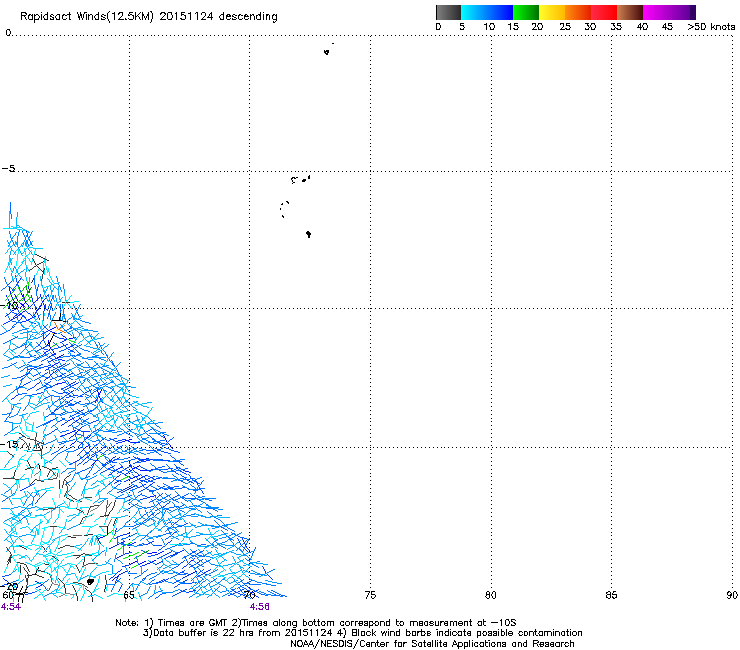Click the latitude label '-10'
Image resolution: width=740 pixels, height=650 pixels.
tap(10, 305)
